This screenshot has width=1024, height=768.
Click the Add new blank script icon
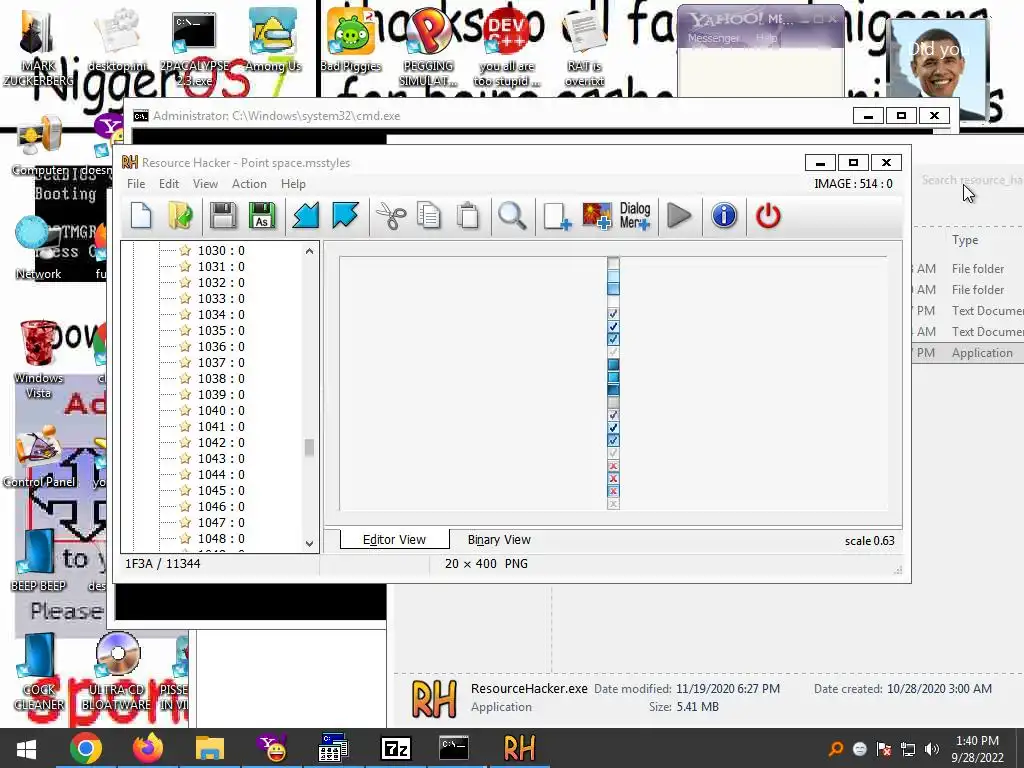pyautogui.click(x=557, y=216)
